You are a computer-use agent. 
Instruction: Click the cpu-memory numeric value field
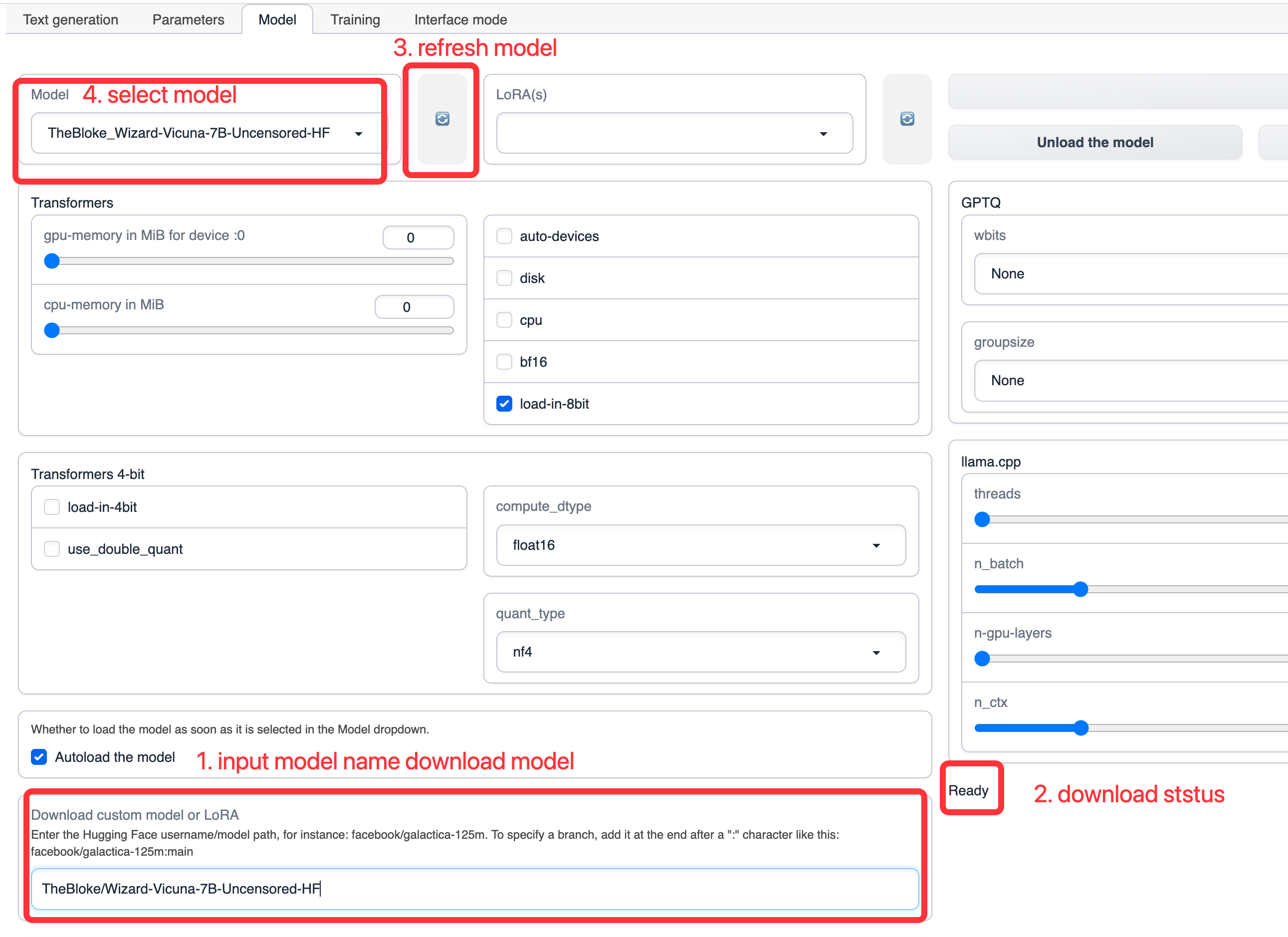click(x=414, y=307)
